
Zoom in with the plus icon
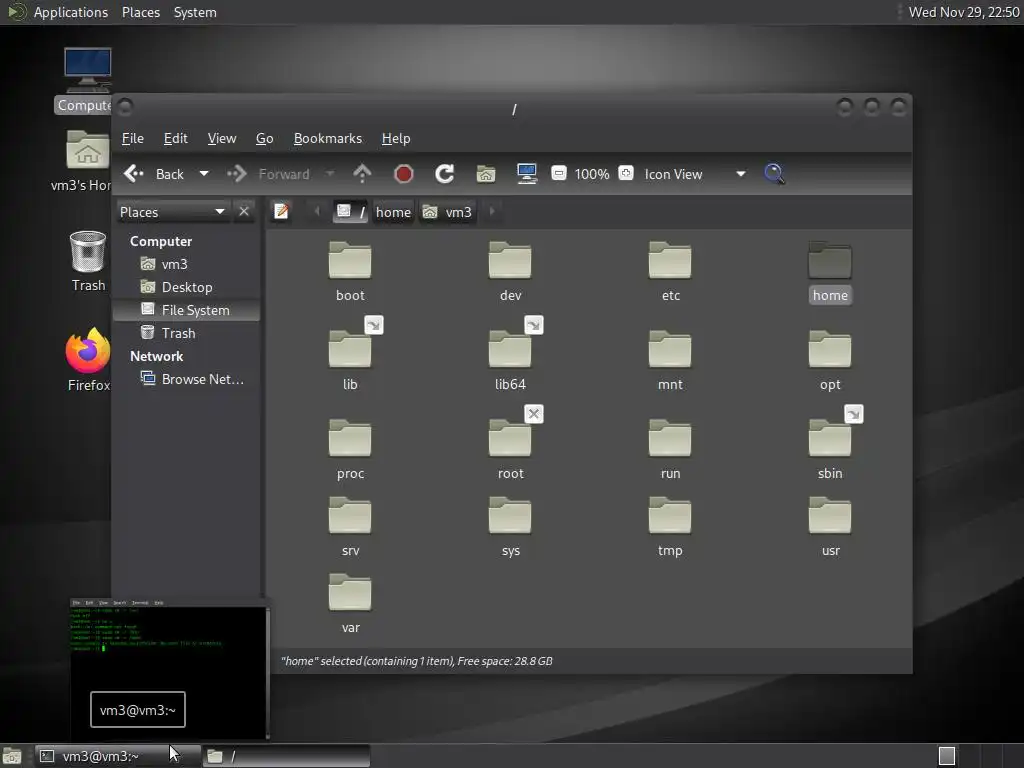626,173
